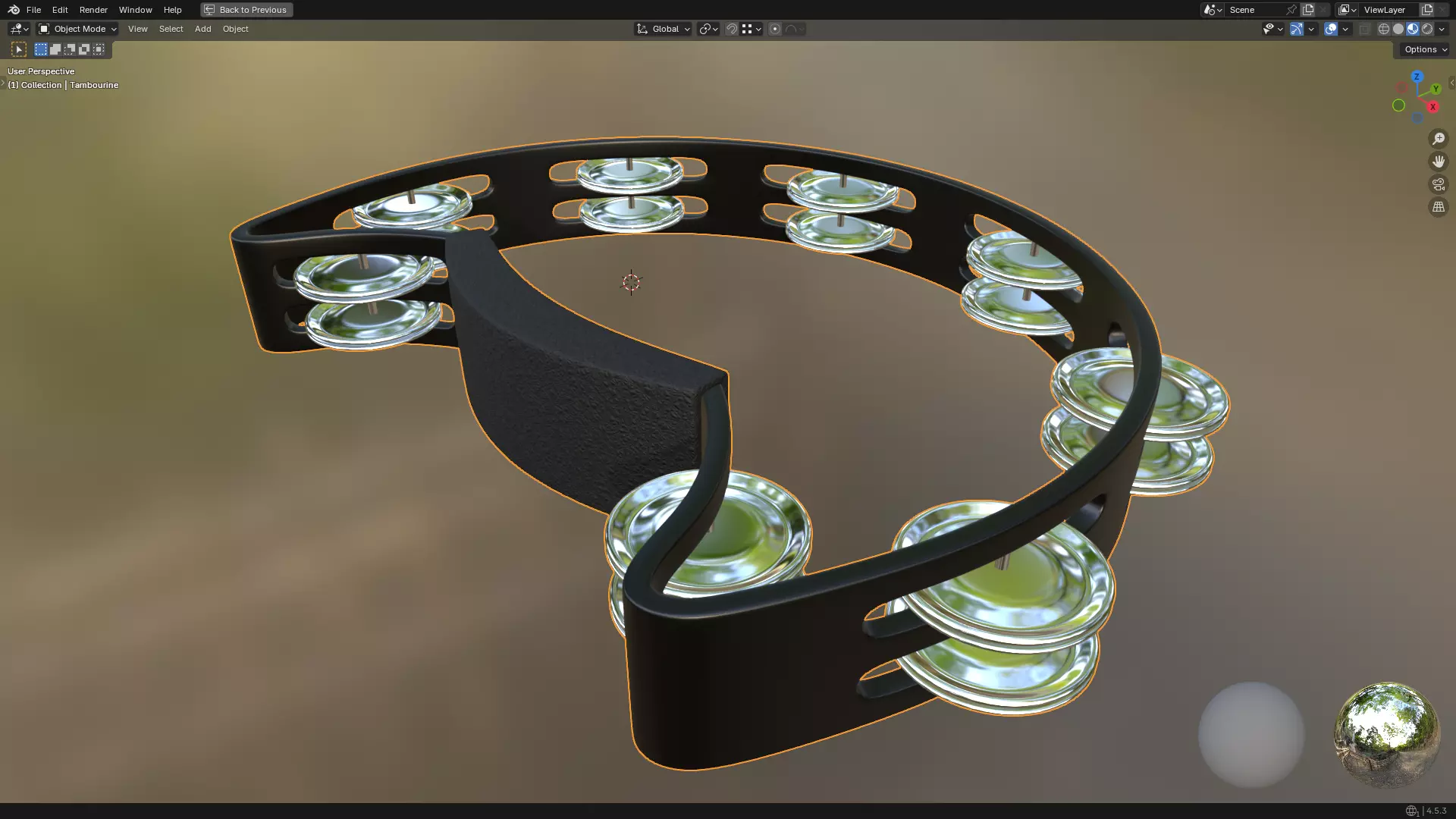The image size is (1456, 819).
Task: Click the pan view hand icon
Action: (1438, 162)
